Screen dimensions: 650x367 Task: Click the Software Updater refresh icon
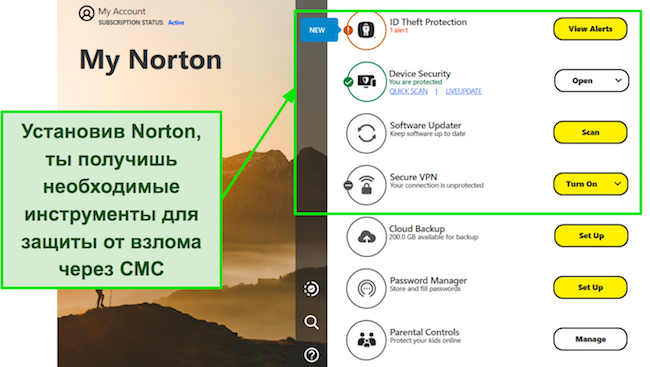[x=366, y=134]
